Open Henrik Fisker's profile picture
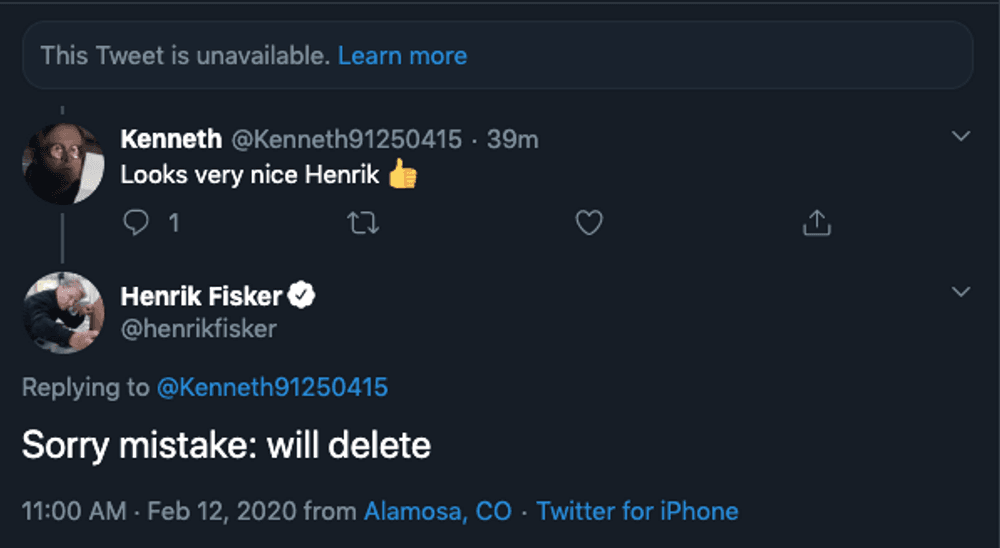1000x548 pixels. (x=63, y=312)
